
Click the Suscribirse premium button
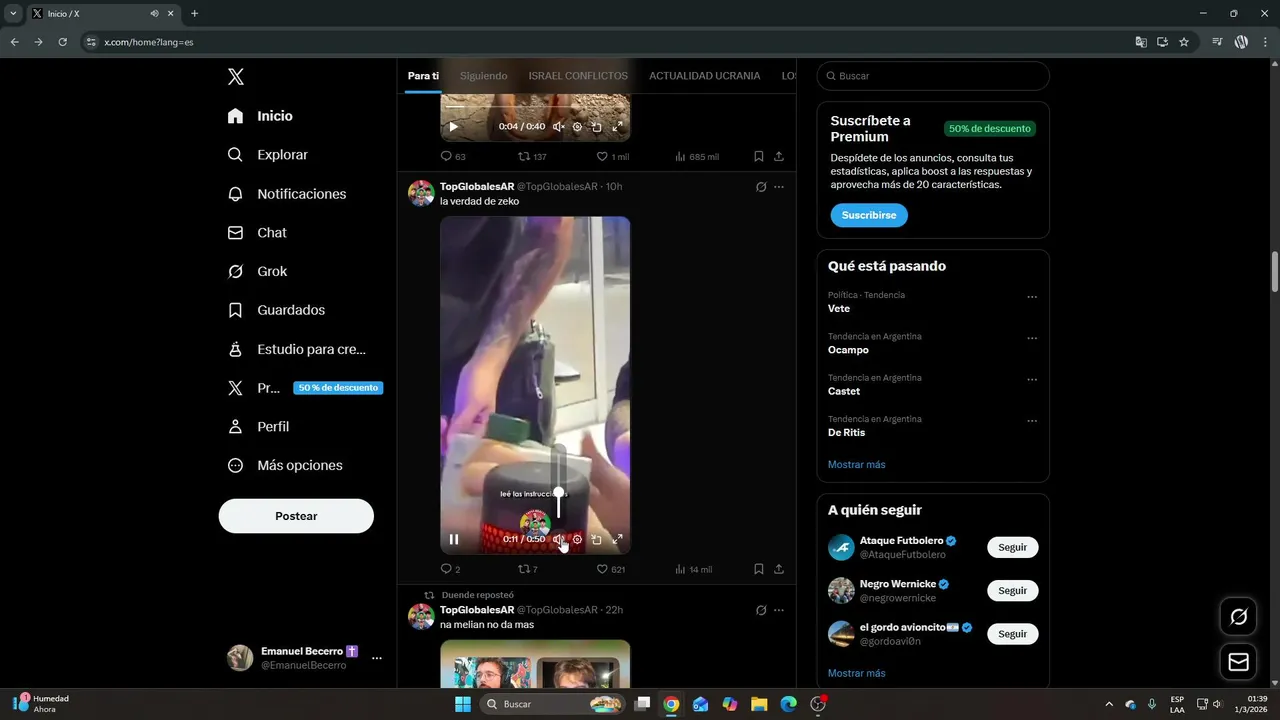pyautogui.click(x=869, y=215)
